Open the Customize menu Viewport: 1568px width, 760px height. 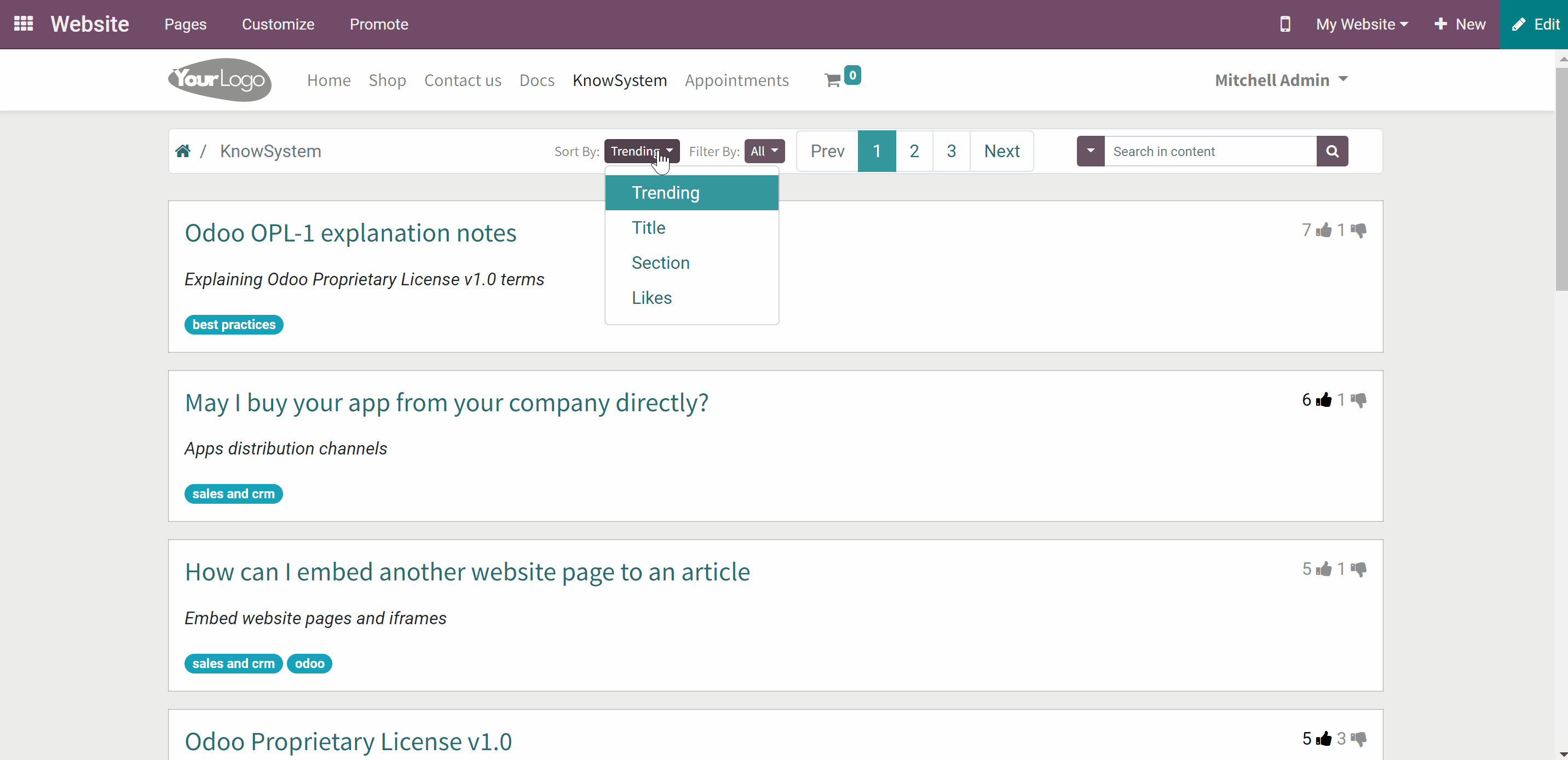pyautogui.click(x=278, y=24)
